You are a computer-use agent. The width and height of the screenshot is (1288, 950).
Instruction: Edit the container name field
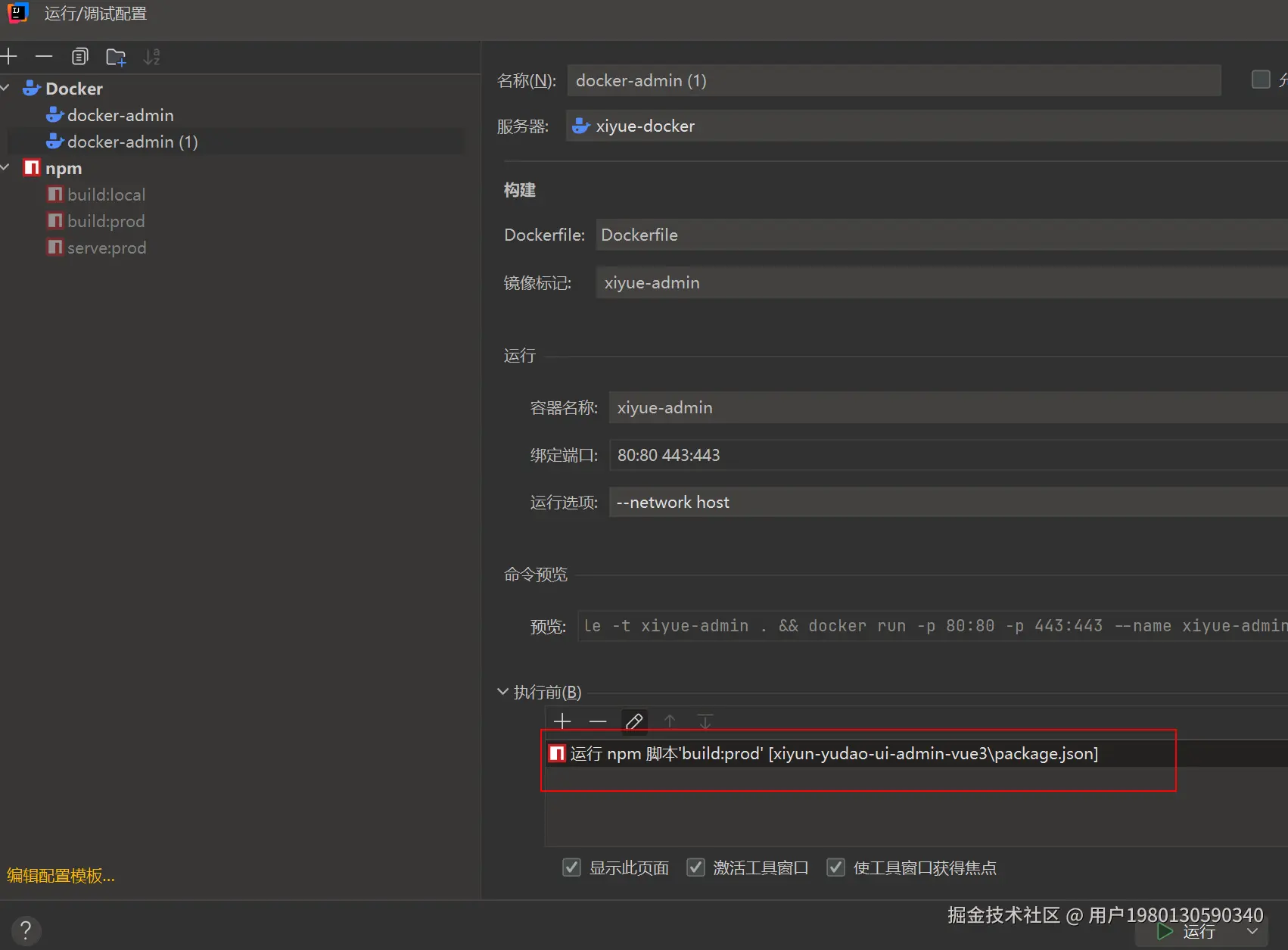tap(948, 407)
